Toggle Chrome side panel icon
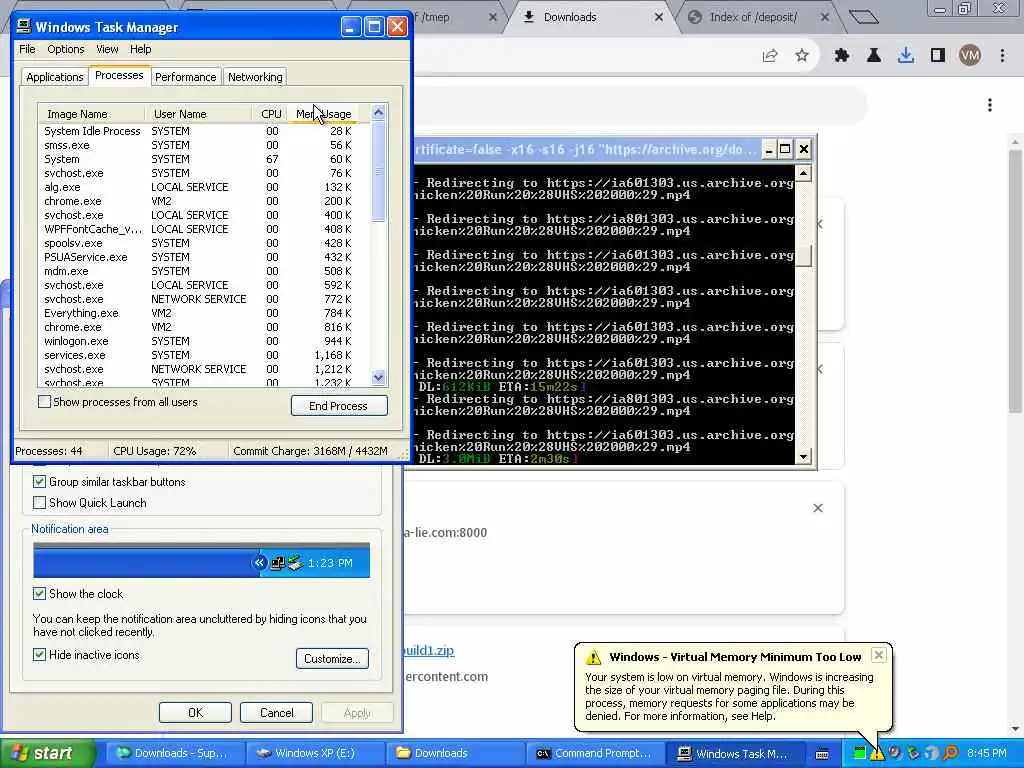 click(x=938, y=56)
